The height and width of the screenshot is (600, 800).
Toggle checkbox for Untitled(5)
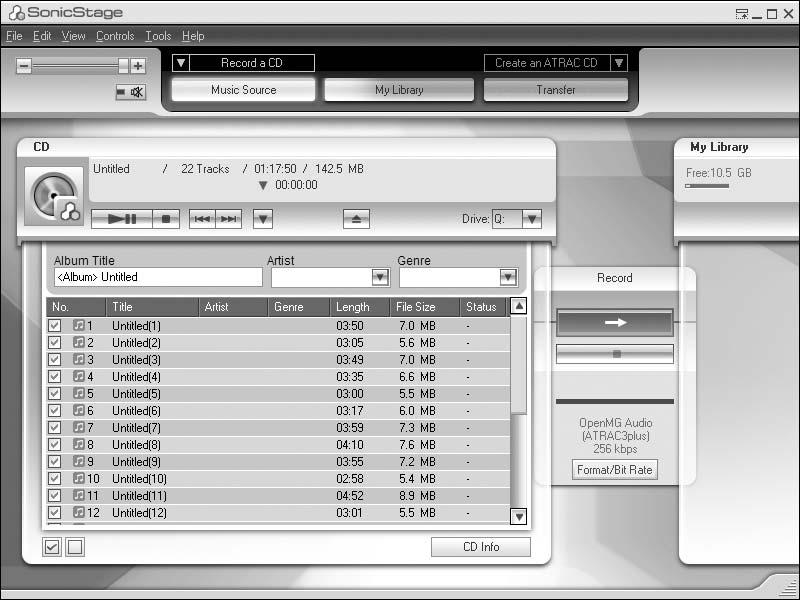tap(55, 393)
